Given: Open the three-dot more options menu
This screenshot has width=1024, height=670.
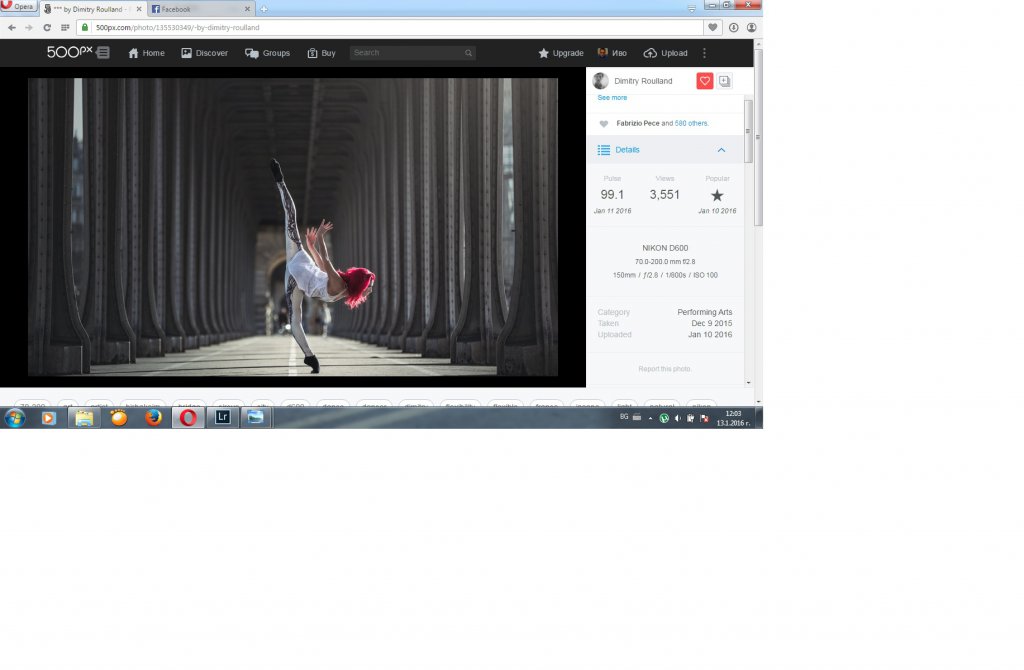Looking at the screenshot, I should tap(704, 53).
